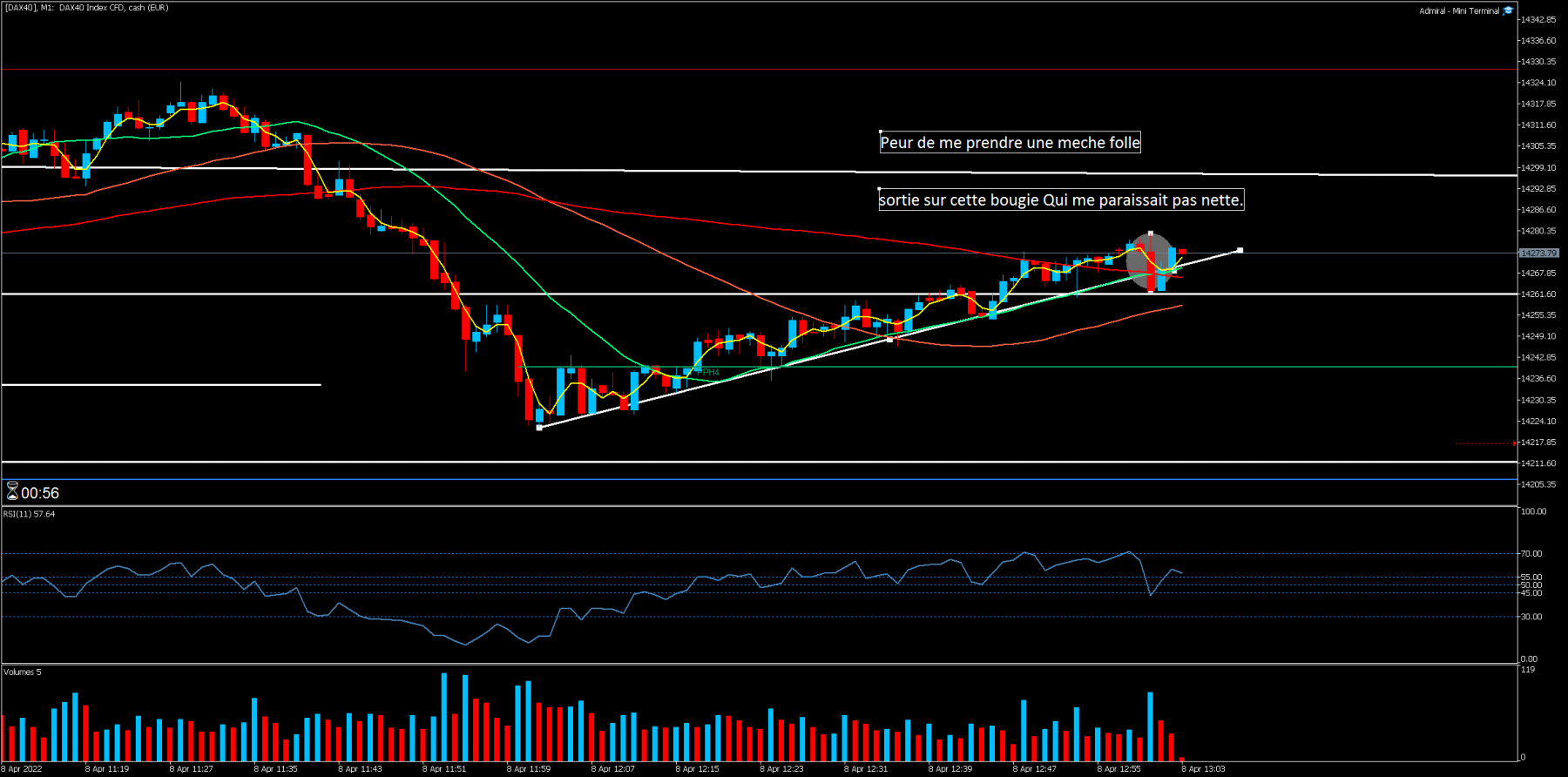Select the 'sortie sur cette bougie' text annotation

[1061, 200]
